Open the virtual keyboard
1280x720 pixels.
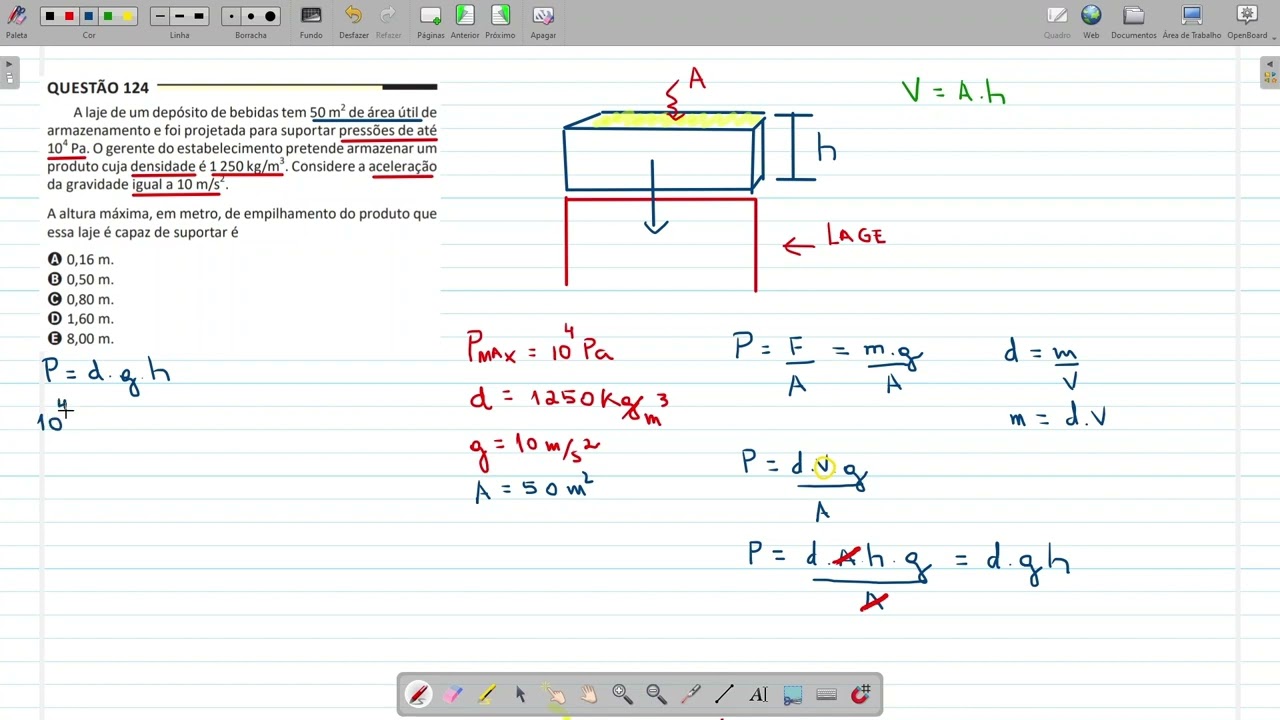[827, 694]
